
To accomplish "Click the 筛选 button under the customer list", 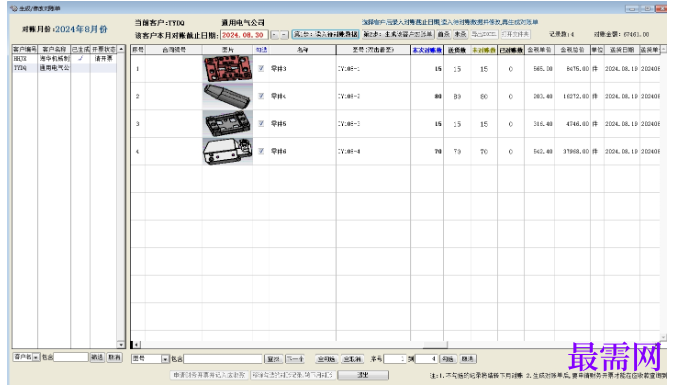I will click(x=97, y=357).
